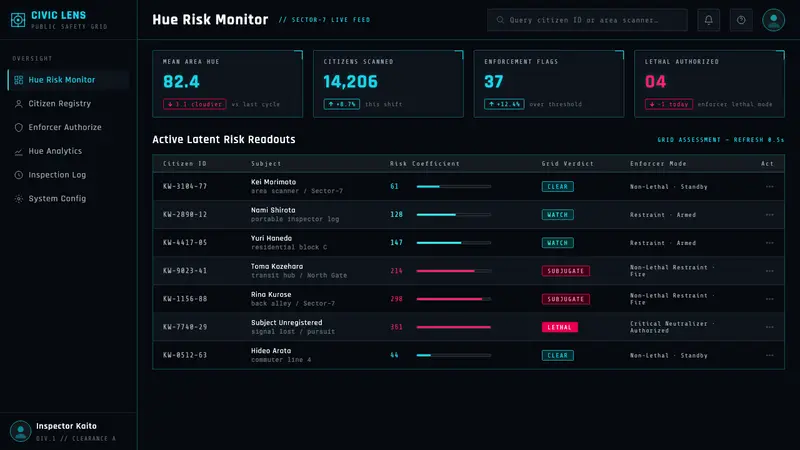Click the Grid Assessment refresh label
Viewport: 800px width, 450px height.
[x=720, y=140]
